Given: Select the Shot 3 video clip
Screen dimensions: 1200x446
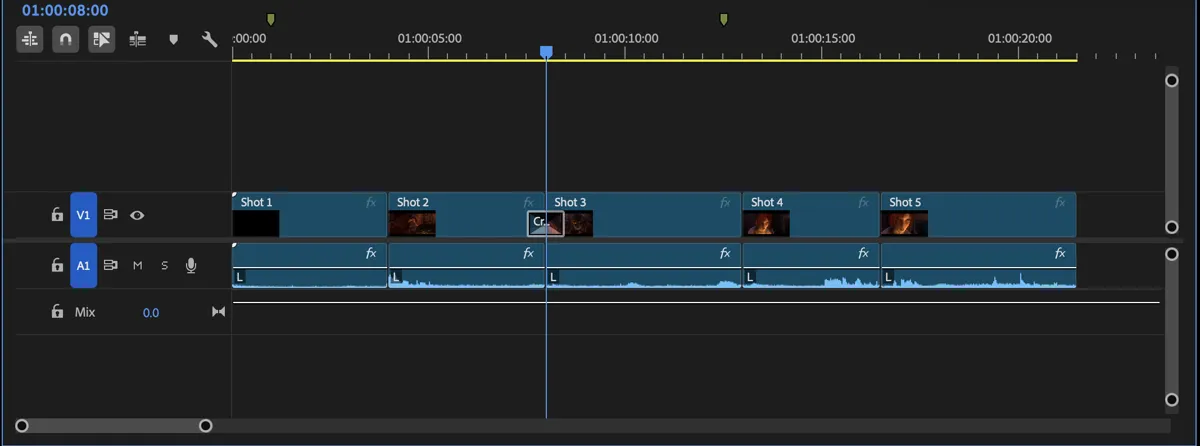Looking at the screenshot, I should (x=644, y=215).
